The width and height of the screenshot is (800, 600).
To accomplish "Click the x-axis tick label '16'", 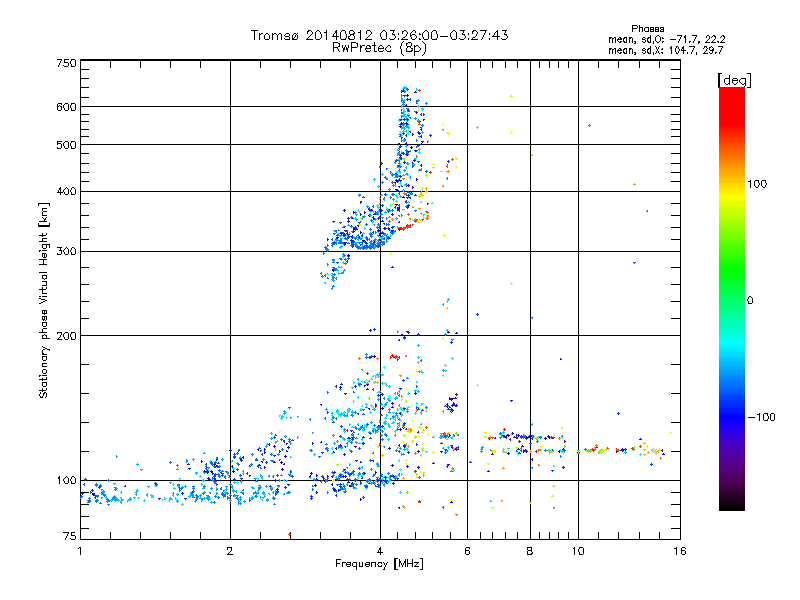I will (x=680, y=551).
